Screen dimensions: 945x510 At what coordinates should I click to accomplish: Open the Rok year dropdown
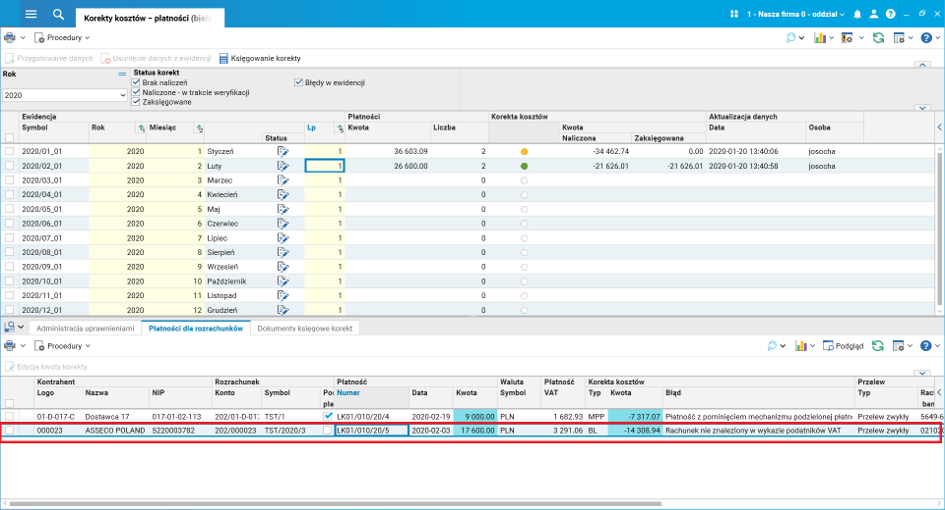[121, 96]
